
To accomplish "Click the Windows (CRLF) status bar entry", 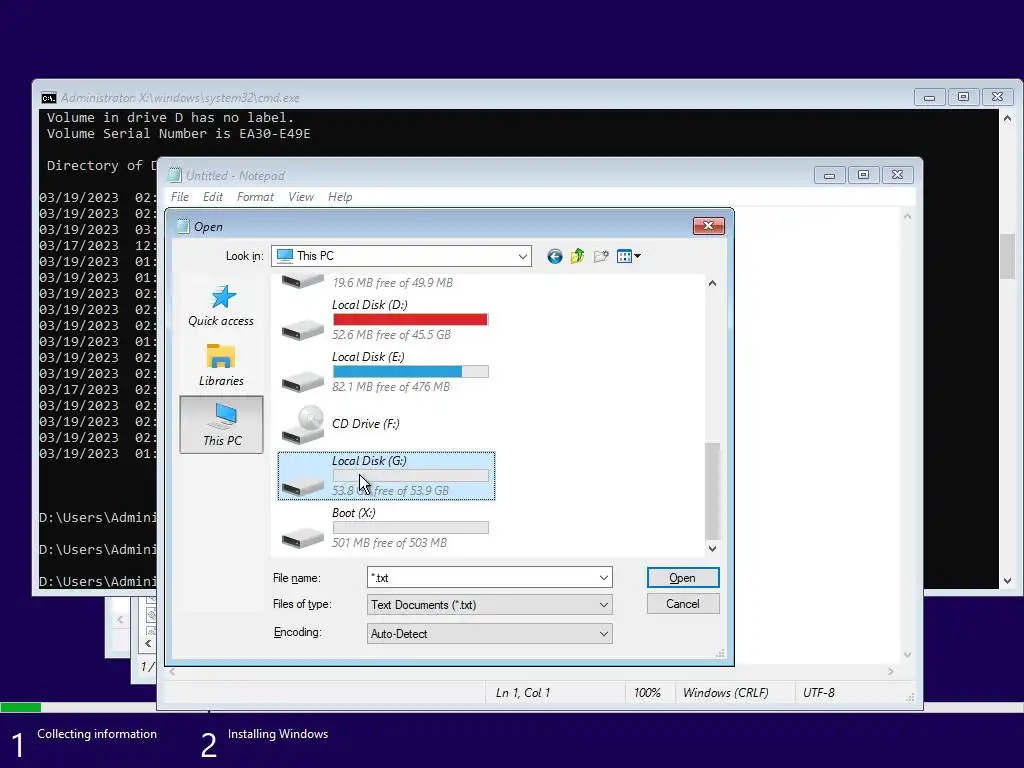I will click(726, 692).
